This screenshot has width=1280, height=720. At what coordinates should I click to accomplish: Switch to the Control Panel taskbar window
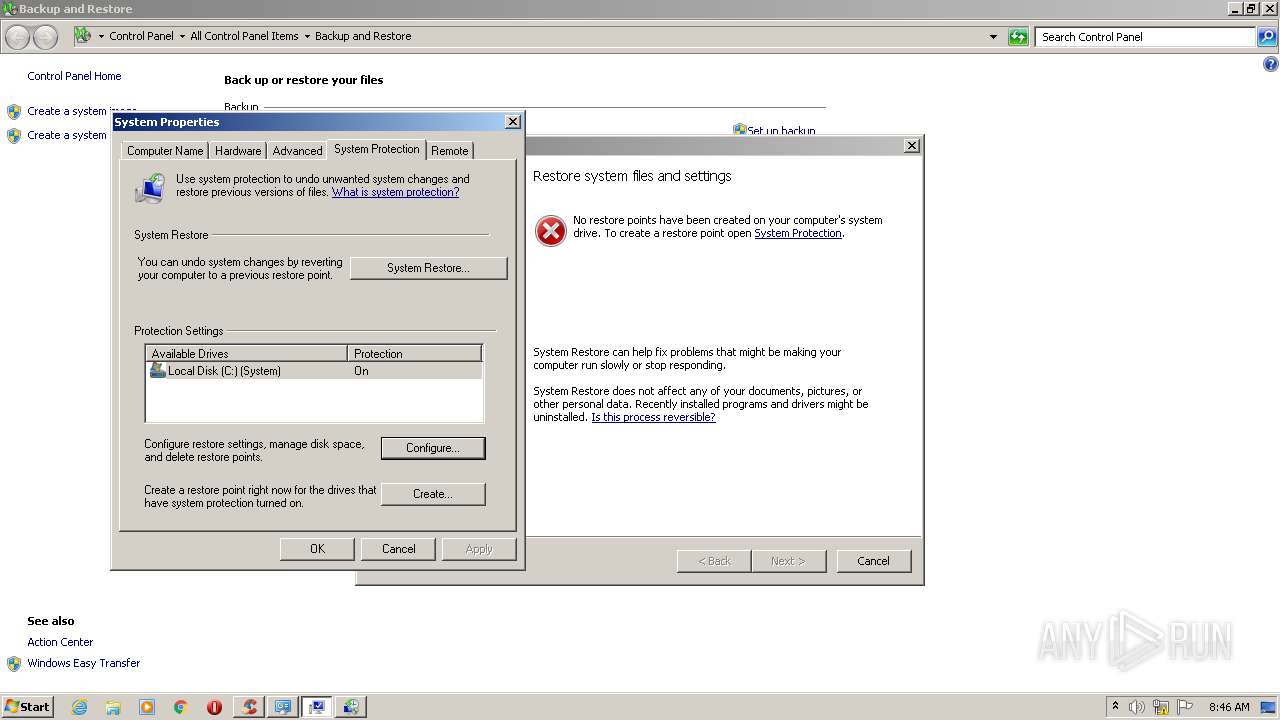tap(283, 707)
